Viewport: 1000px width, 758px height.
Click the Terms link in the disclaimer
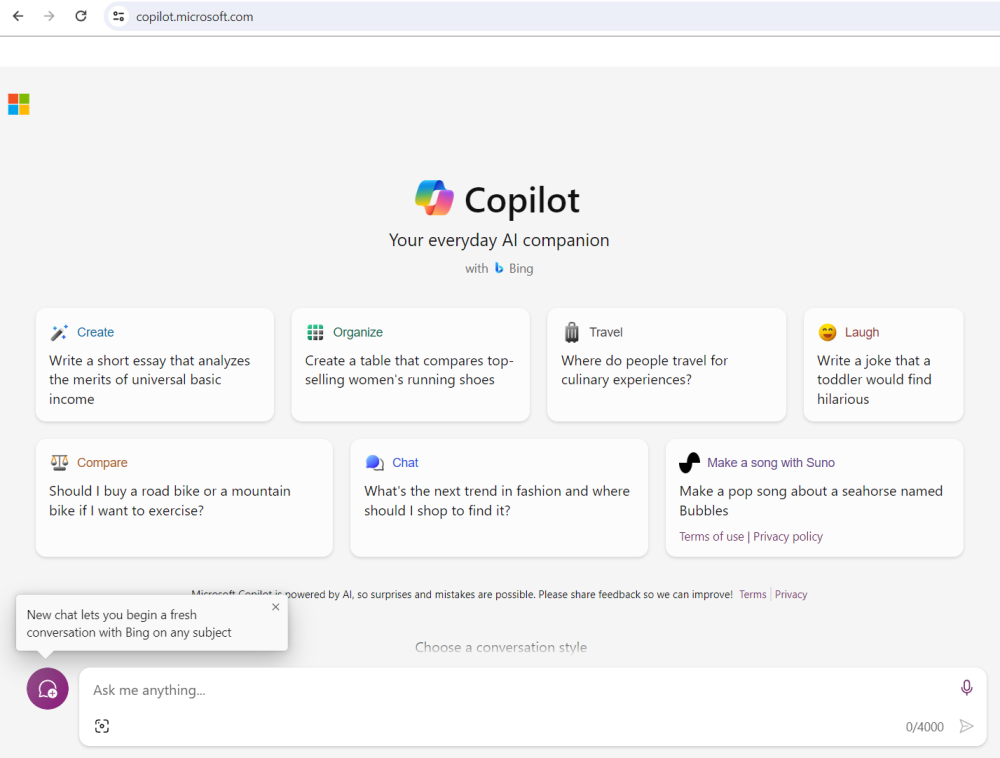pos(752,594)
